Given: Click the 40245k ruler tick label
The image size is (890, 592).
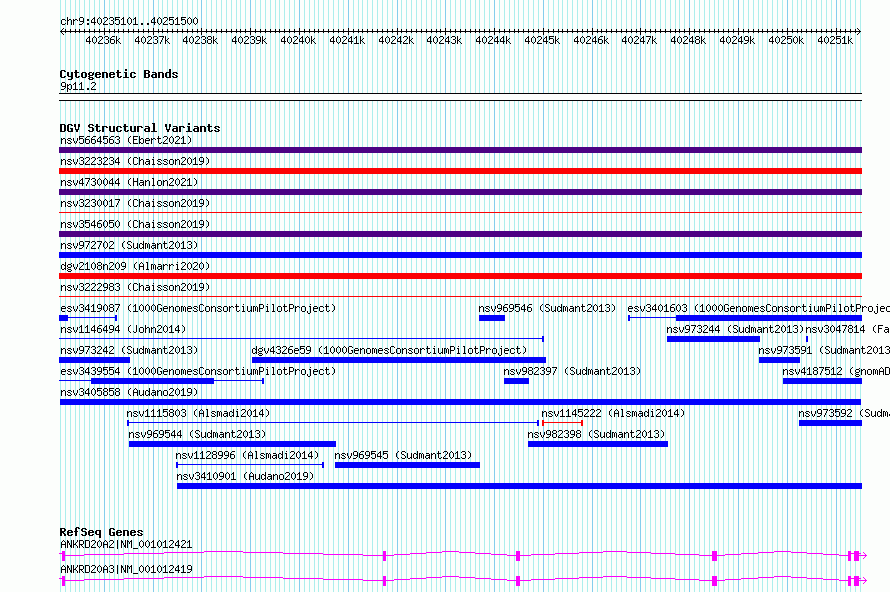Looking at the screenshot, I should click(541, 40).
